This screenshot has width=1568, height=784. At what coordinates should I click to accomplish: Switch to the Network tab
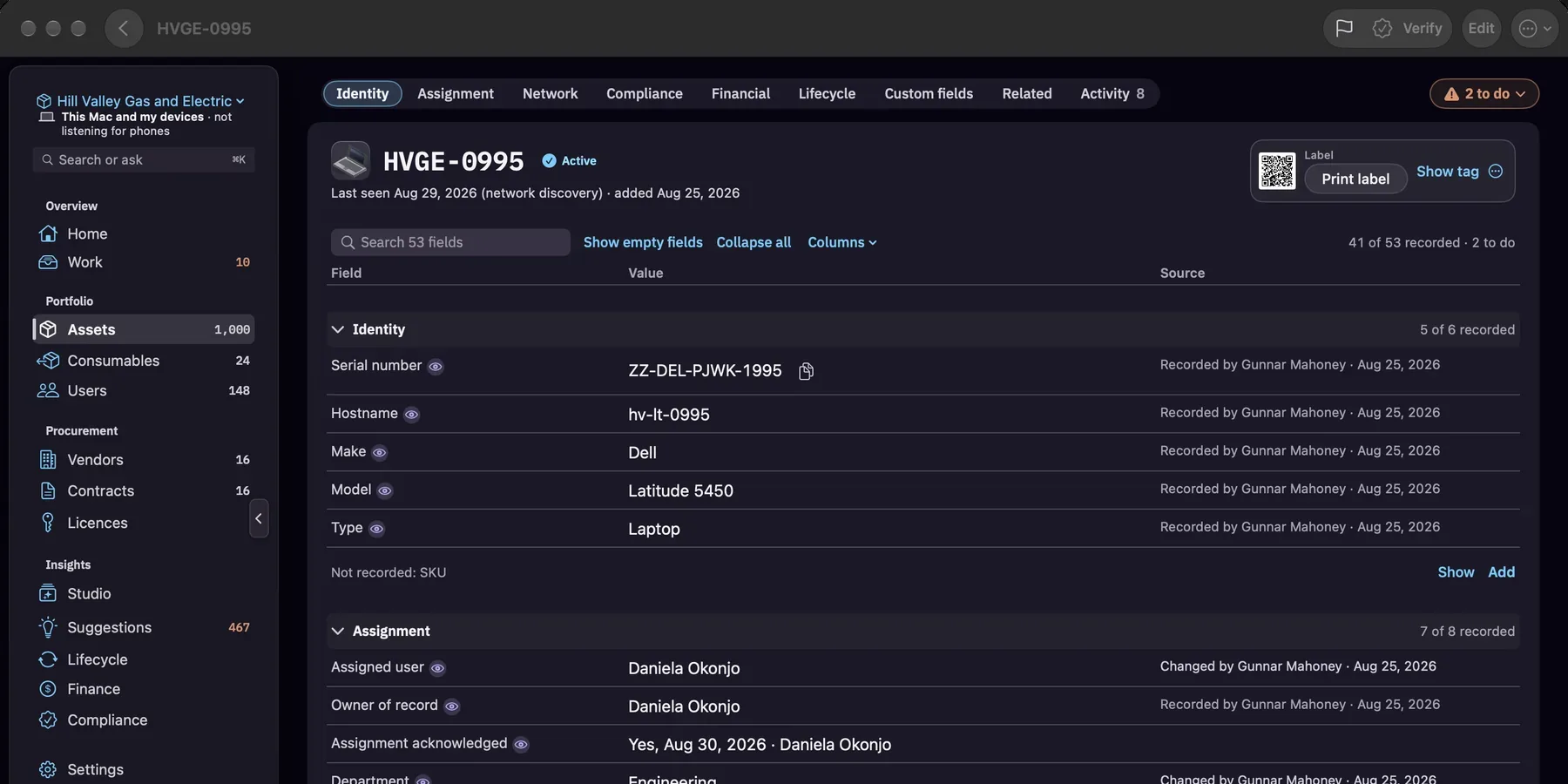coord(550,93)
